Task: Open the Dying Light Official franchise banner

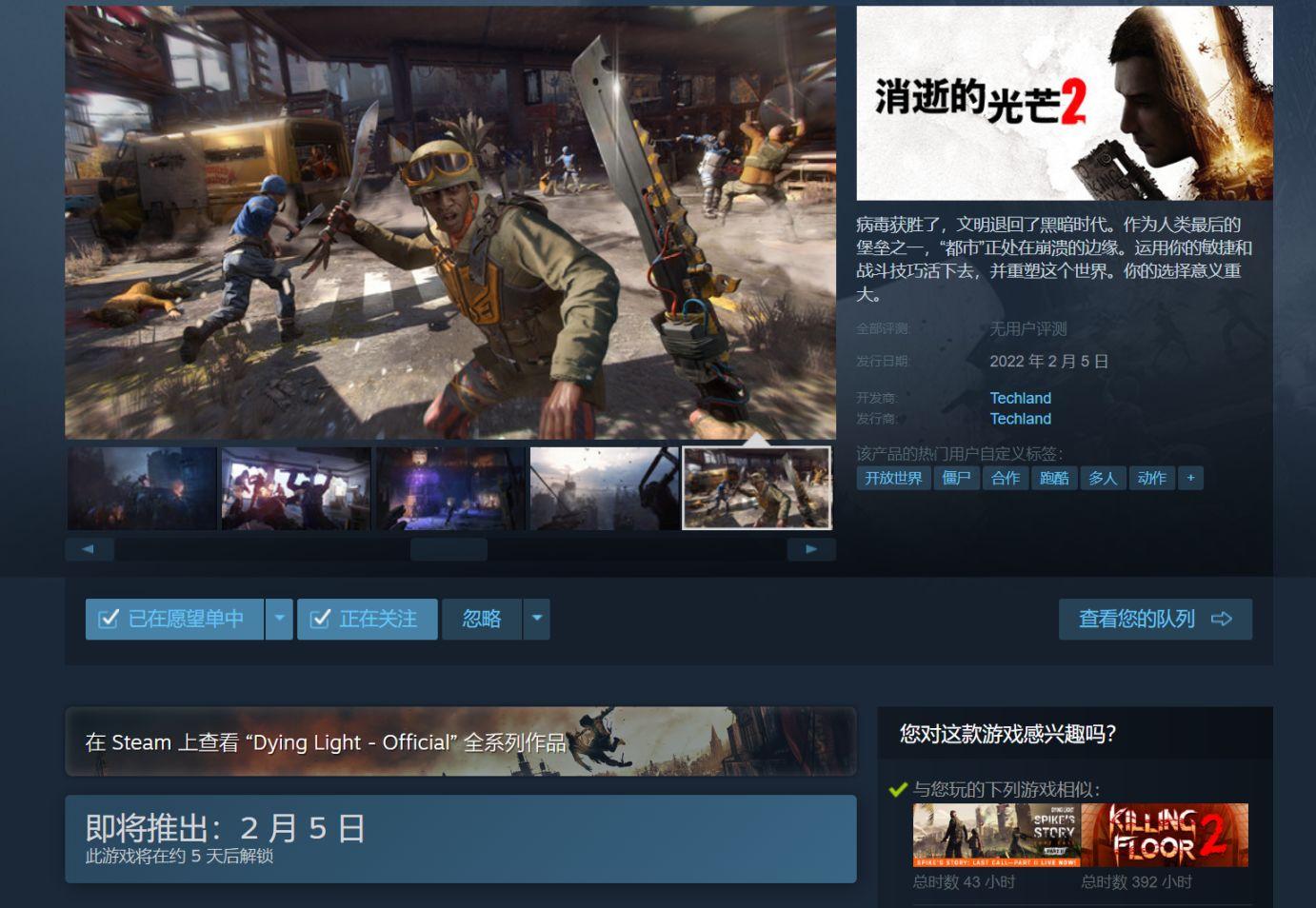Action: click(461, 741)
